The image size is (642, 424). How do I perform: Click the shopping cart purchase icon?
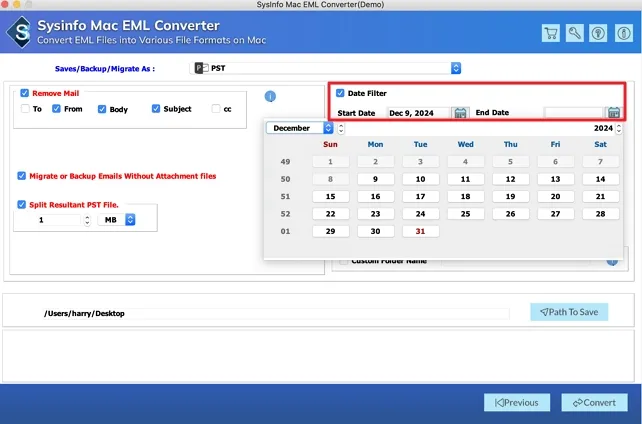point(550,33)
